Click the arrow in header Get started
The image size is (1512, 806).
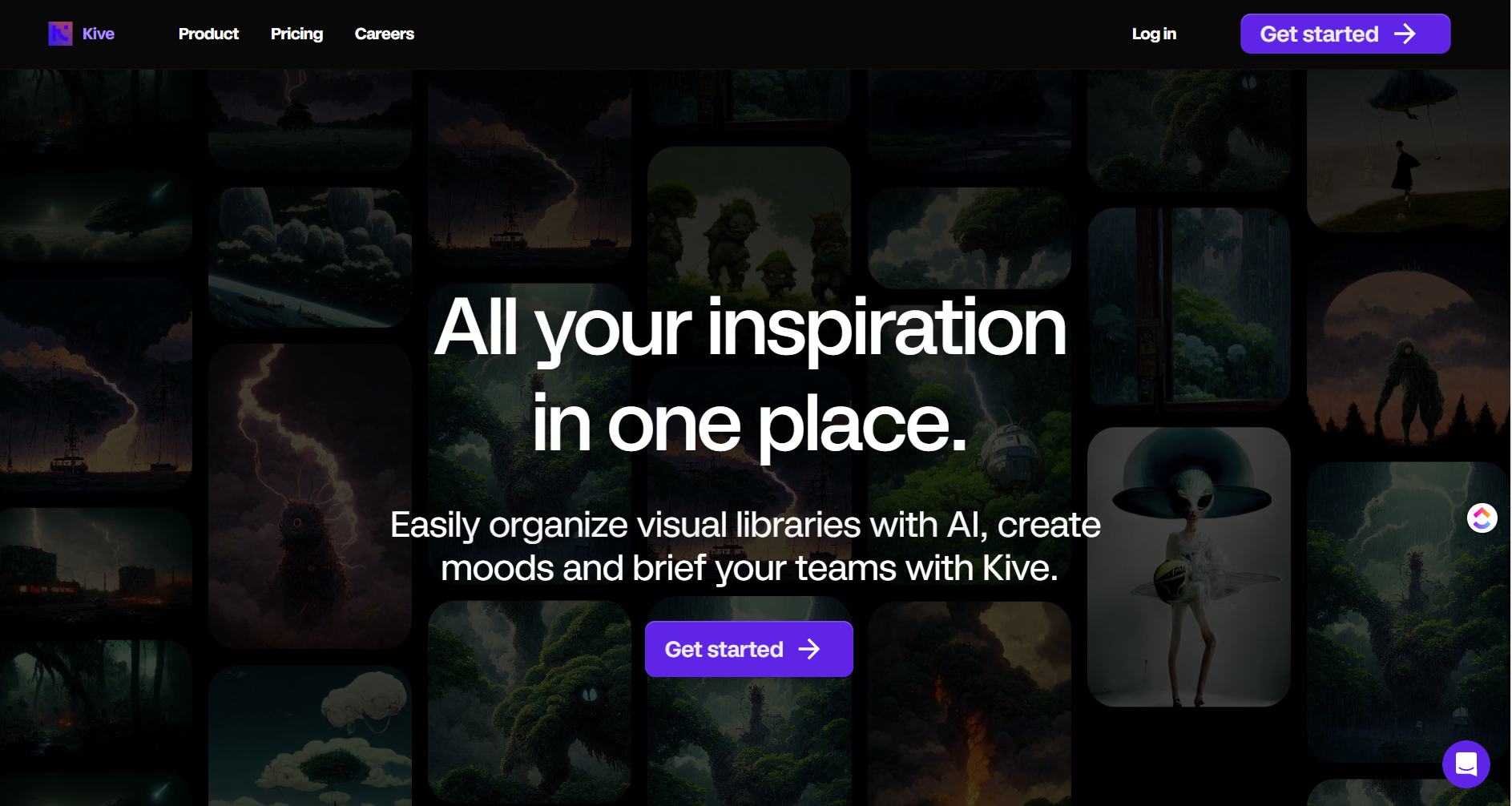1405,34
